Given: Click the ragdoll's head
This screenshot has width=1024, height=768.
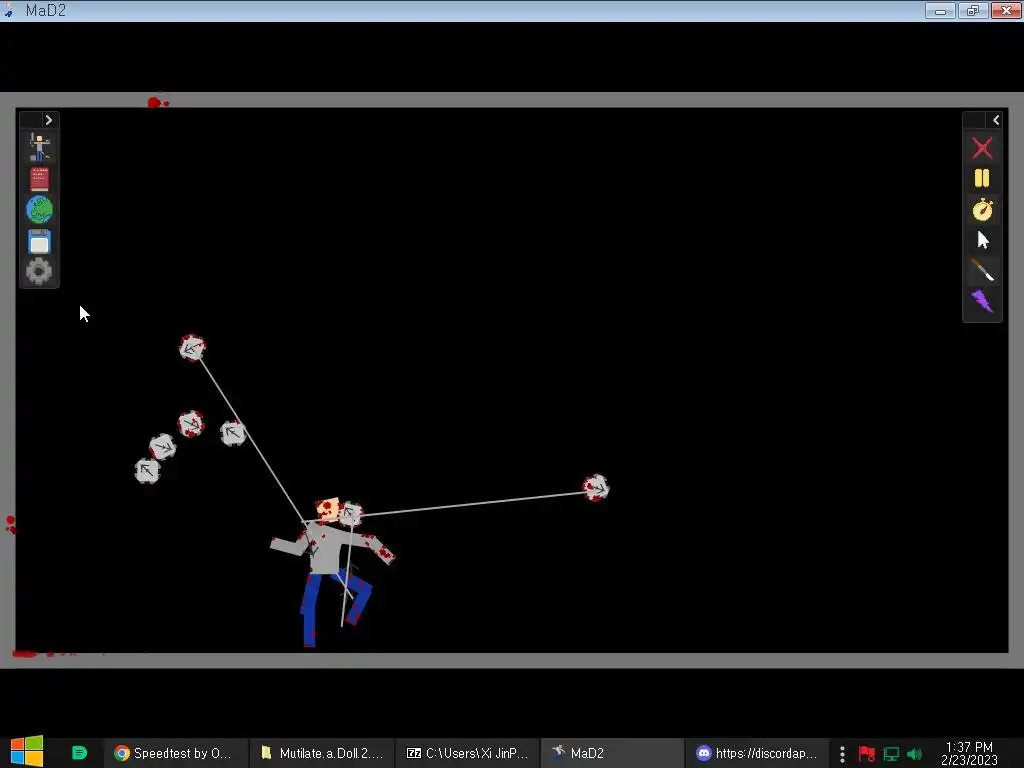Looking at the screenshot, I should [x=328, y=509].
